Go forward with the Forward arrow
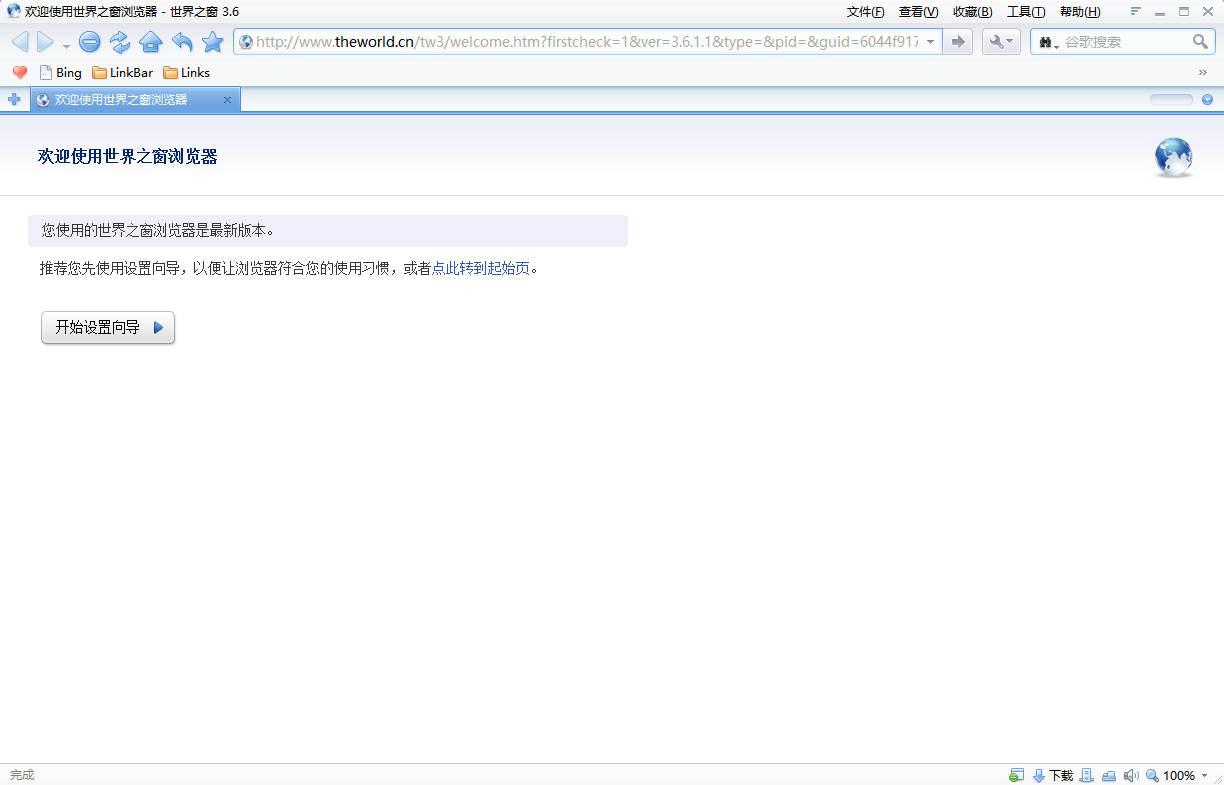This screenshot has height=785, width=1224. 45,42
